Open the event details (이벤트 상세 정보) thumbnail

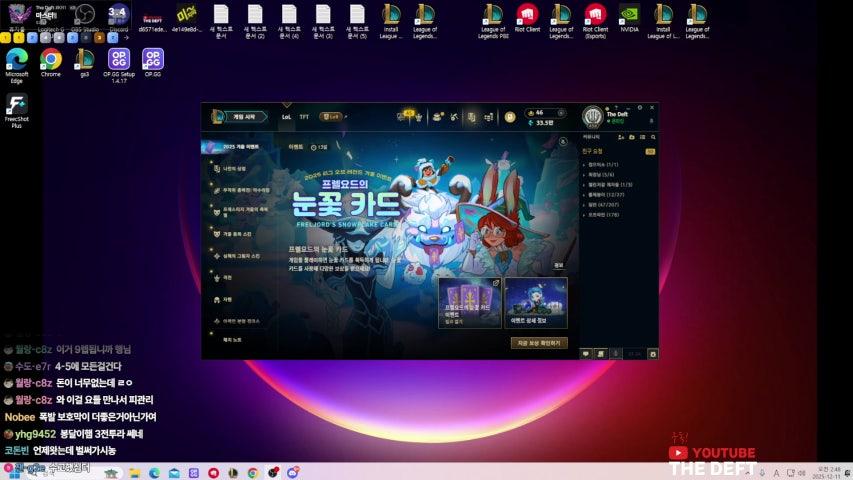click(535, 303)
